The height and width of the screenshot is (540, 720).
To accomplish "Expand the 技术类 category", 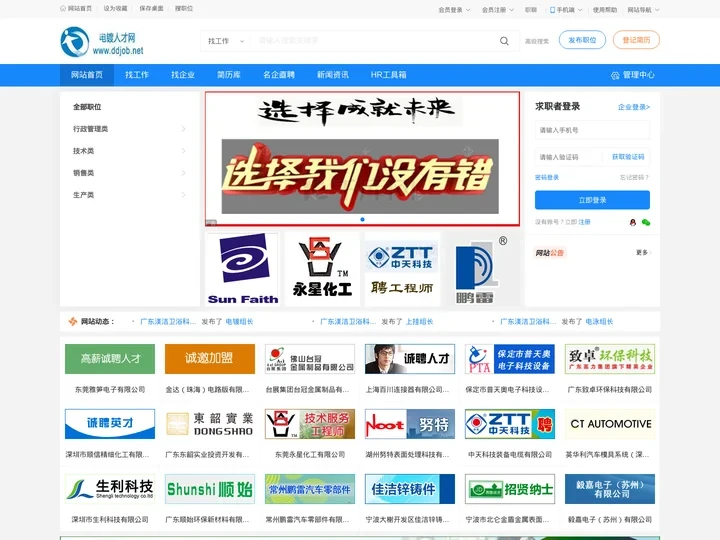I will point(129,151).
